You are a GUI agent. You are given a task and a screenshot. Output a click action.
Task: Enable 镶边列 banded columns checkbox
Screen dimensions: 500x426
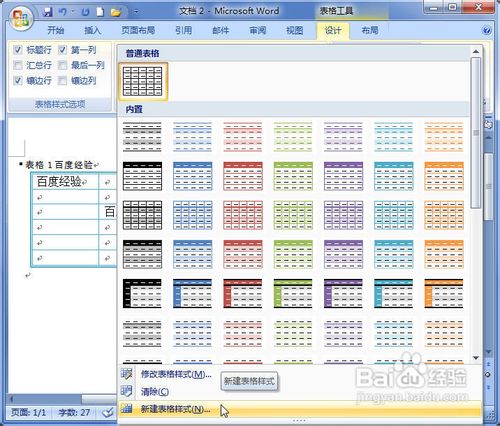62,80
